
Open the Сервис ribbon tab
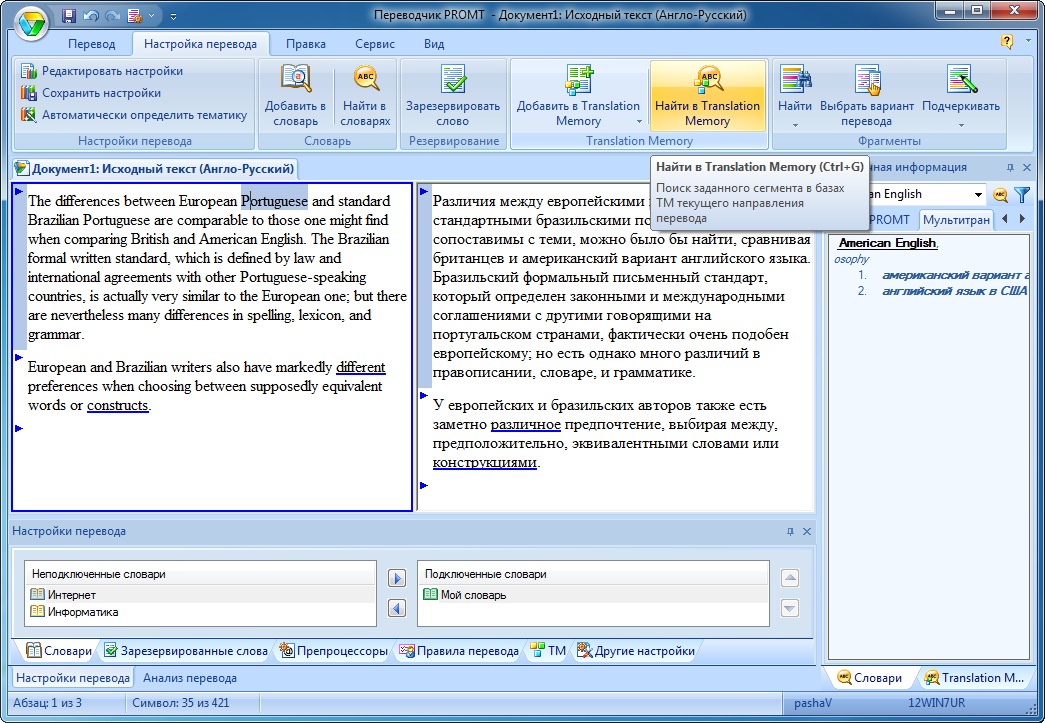click(374, 44)
